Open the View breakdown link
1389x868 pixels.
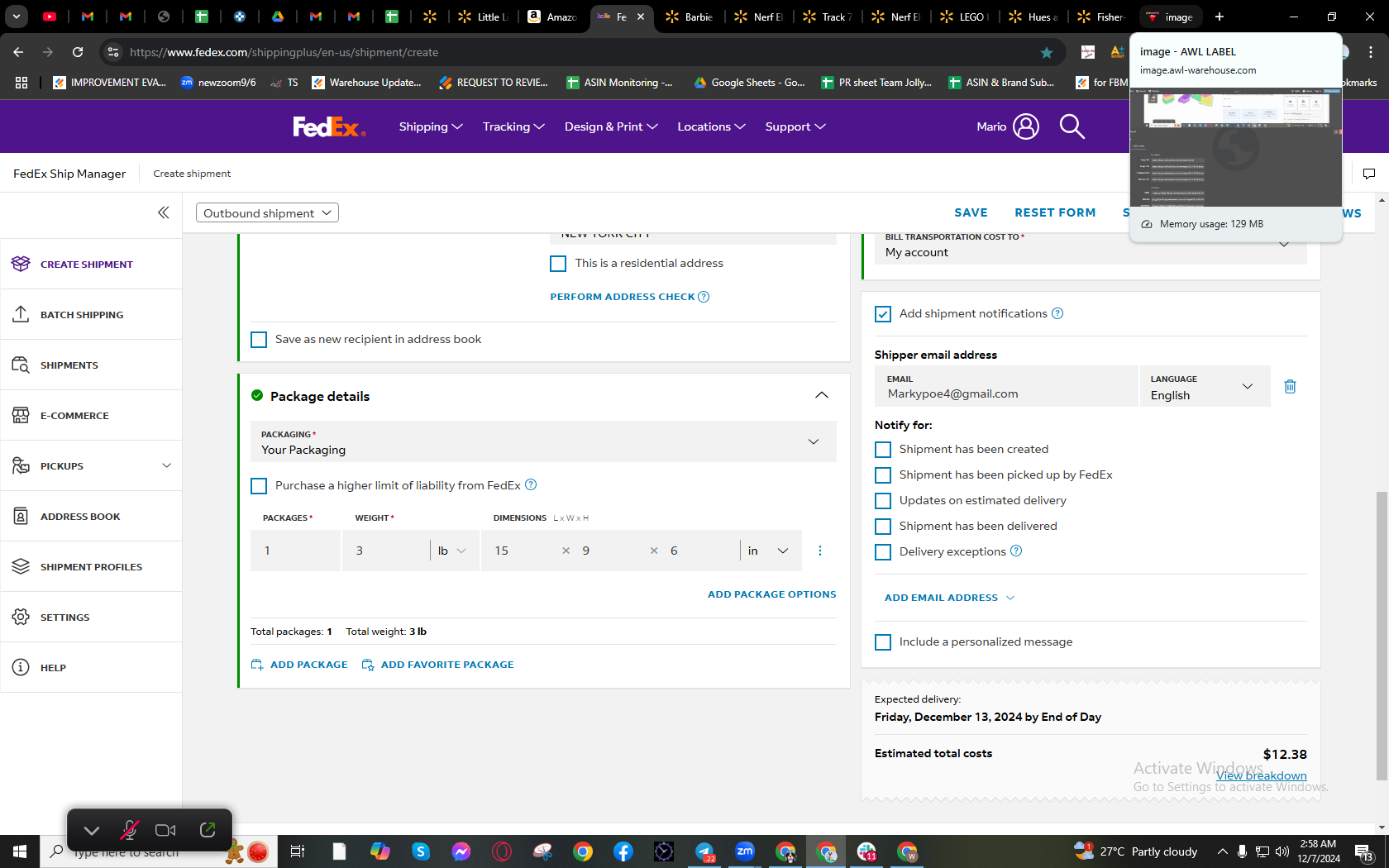pos(1262,775)
